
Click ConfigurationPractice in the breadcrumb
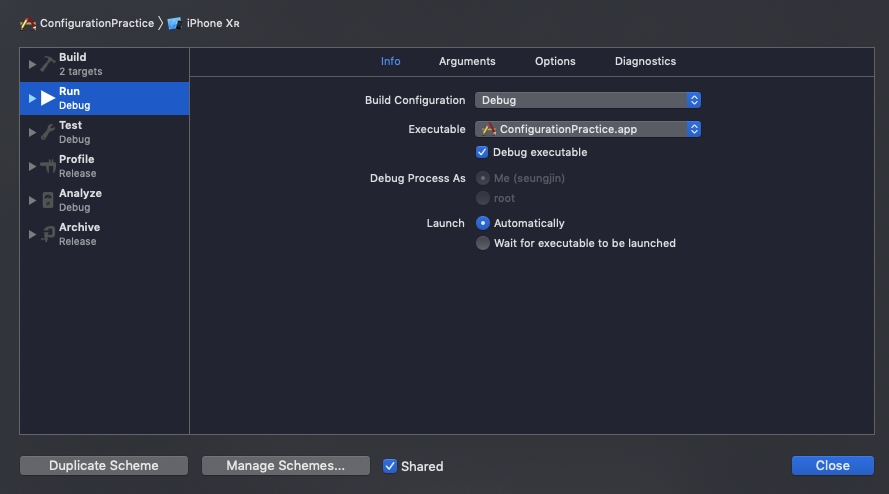[97, 23]
